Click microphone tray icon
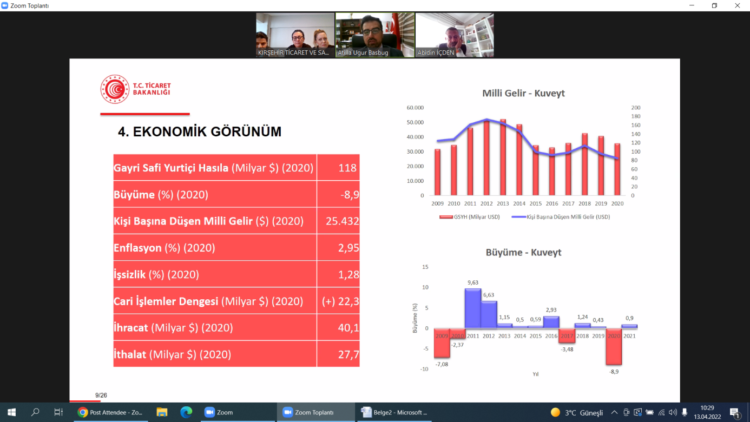 point(684,412)
